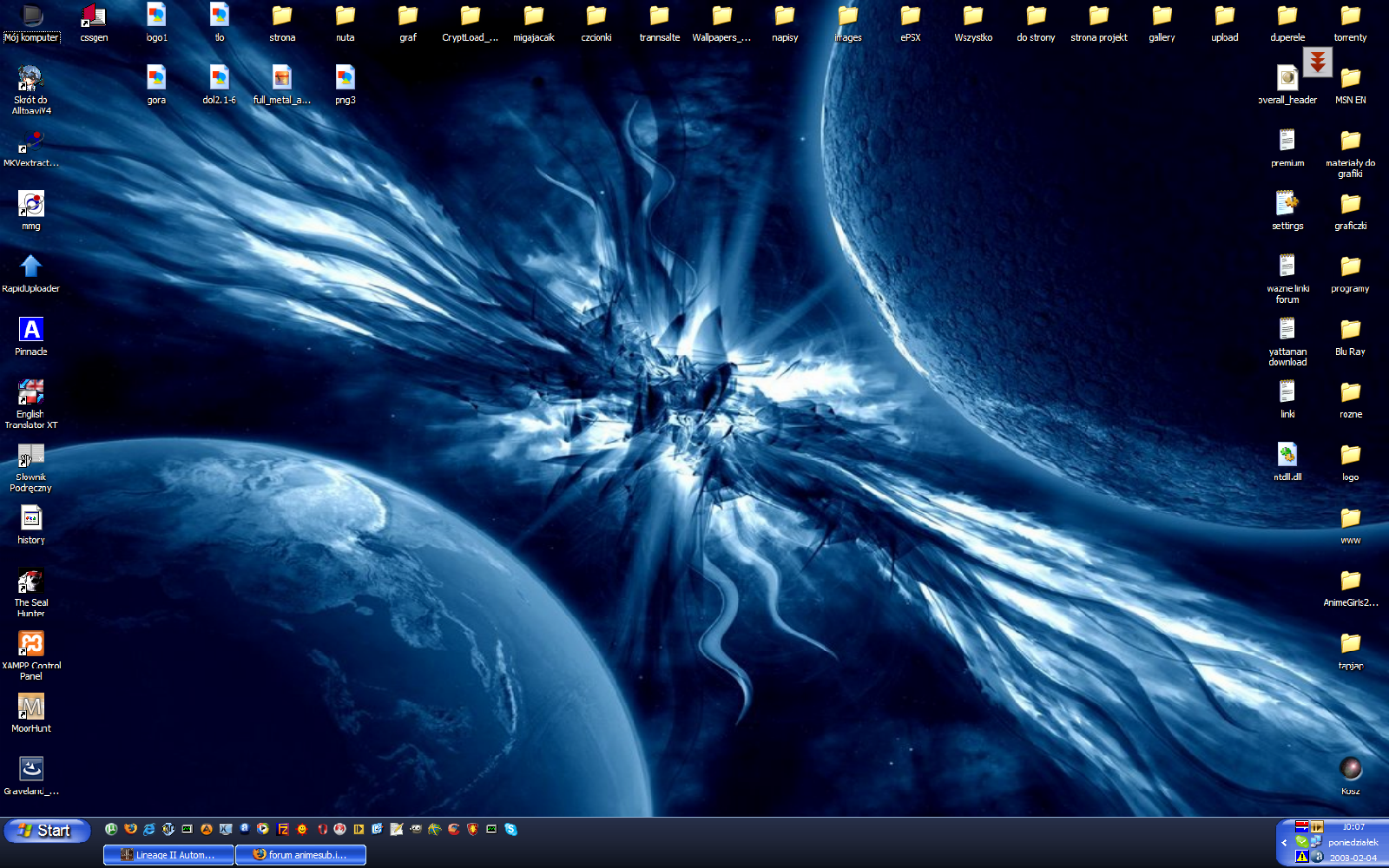Launch Firefox from quick launch bar
1389x868 pixels.
click(130, 829)
